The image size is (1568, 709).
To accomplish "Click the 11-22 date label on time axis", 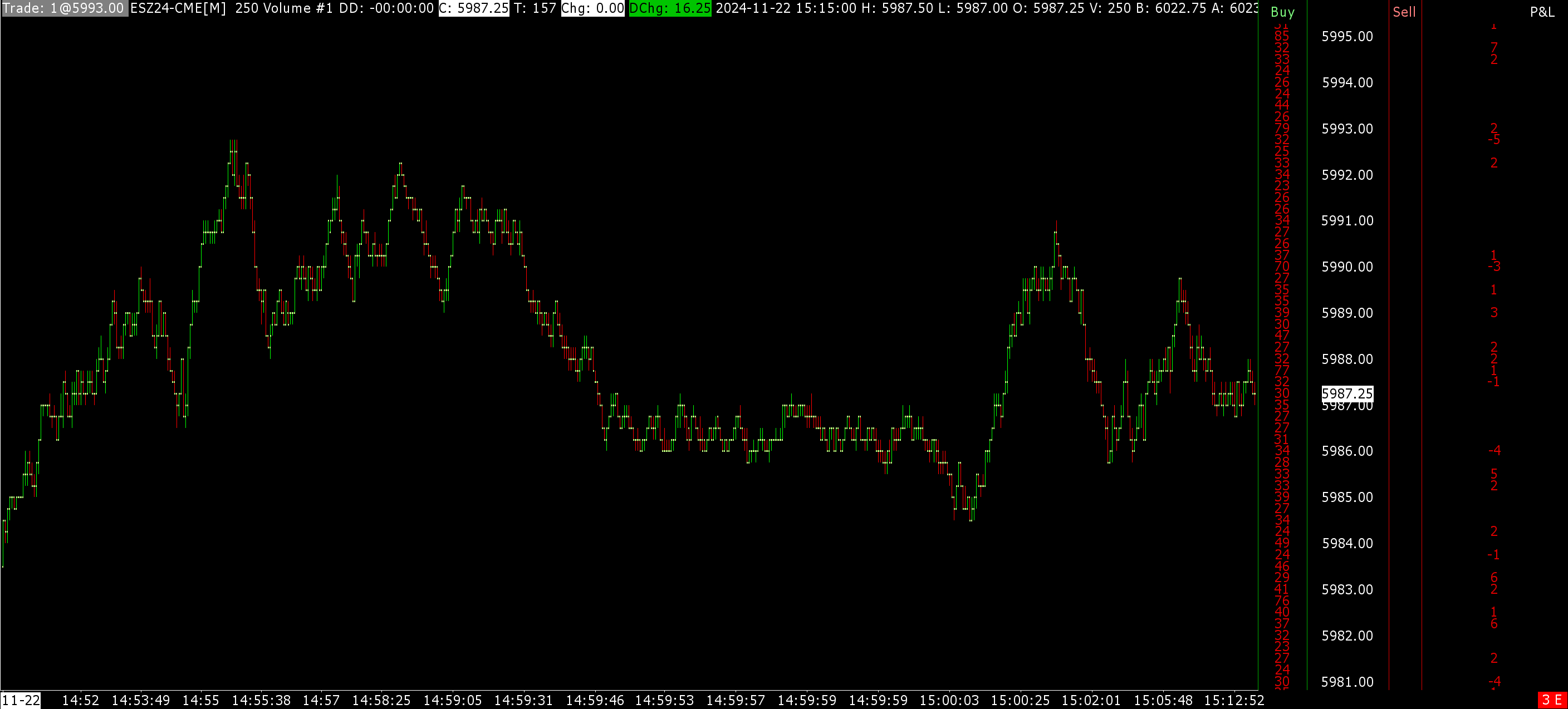I will (21, 701).
